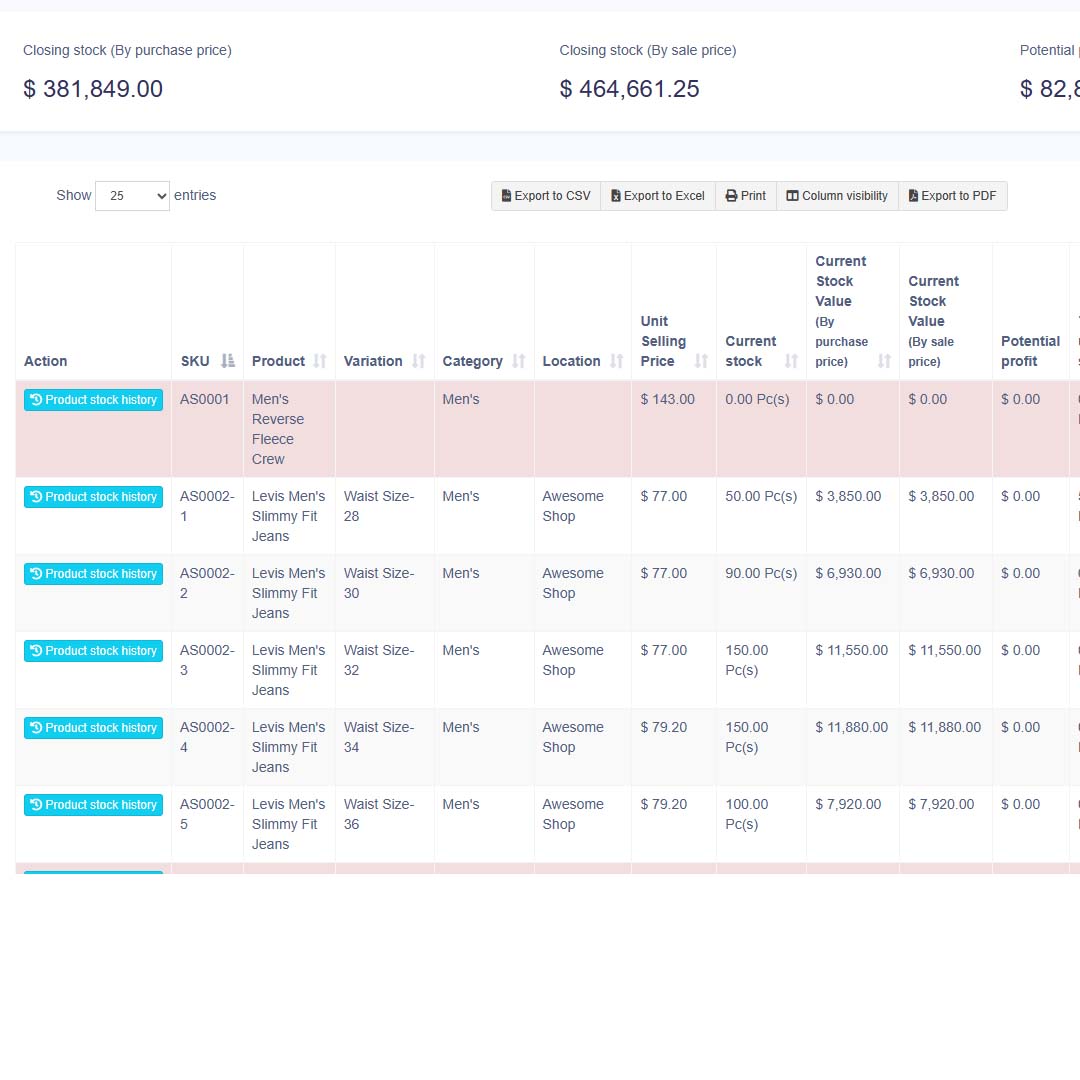1080x1080 pixels.
Task: View stock history for AS0002-3
Action: click(94, 652)
